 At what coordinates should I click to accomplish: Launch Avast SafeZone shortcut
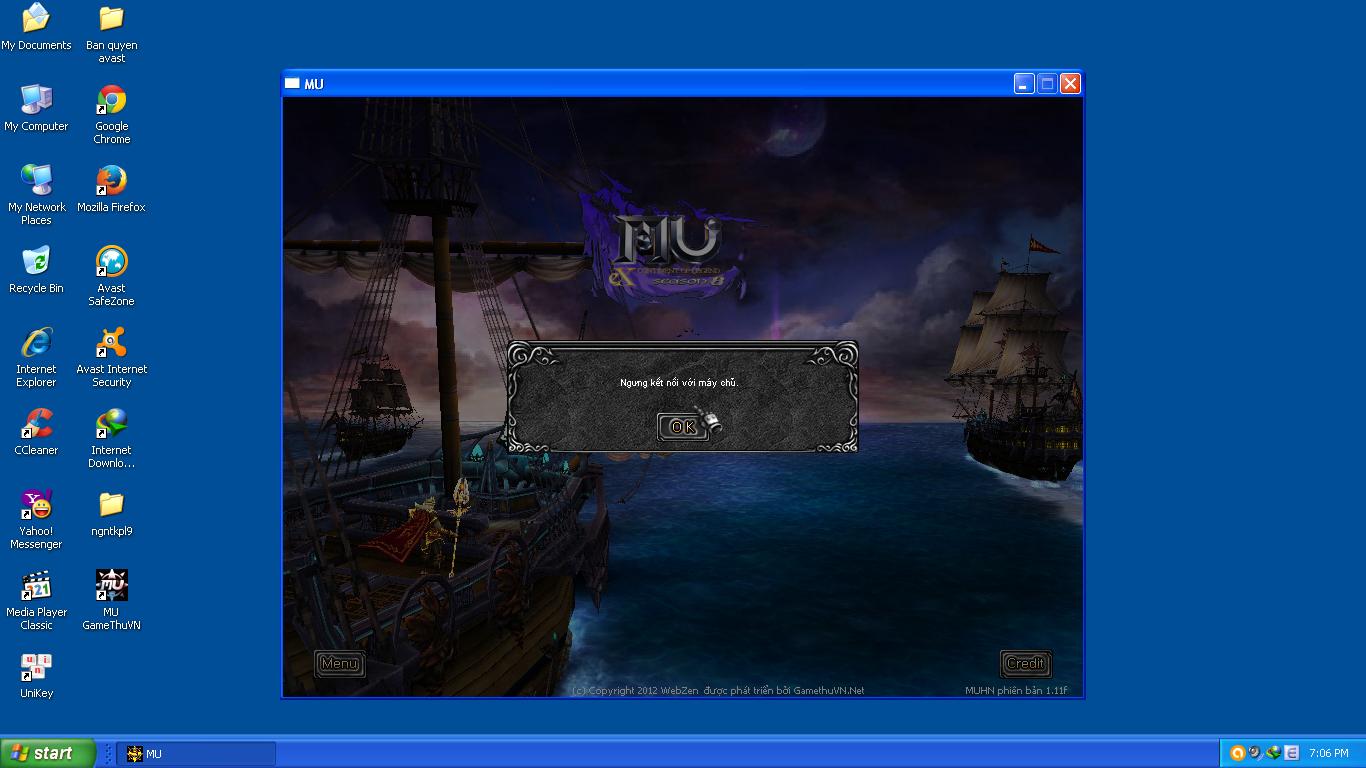point(112,276)
